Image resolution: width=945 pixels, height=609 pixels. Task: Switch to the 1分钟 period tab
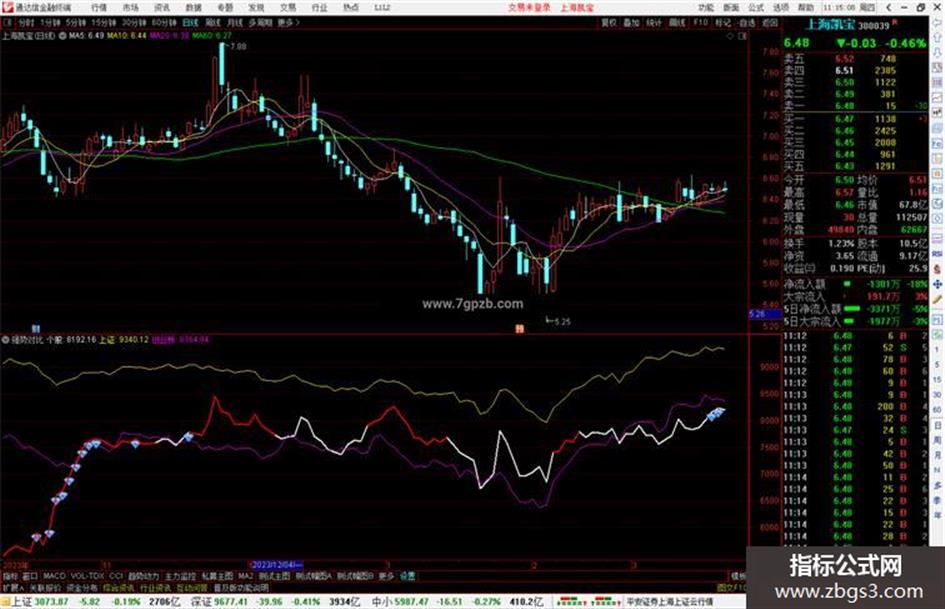pyautogui.click(x=51, y=22)
